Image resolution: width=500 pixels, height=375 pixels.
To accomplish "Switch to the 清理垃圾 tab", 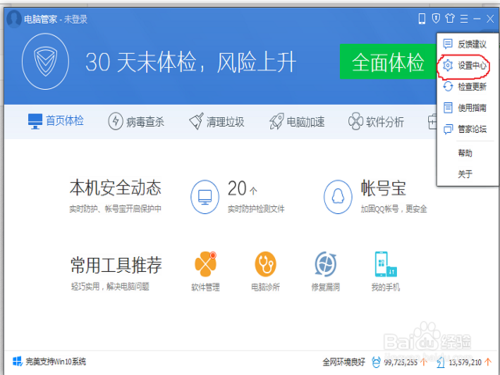I will pyautogui.click(x=217, y=122).
